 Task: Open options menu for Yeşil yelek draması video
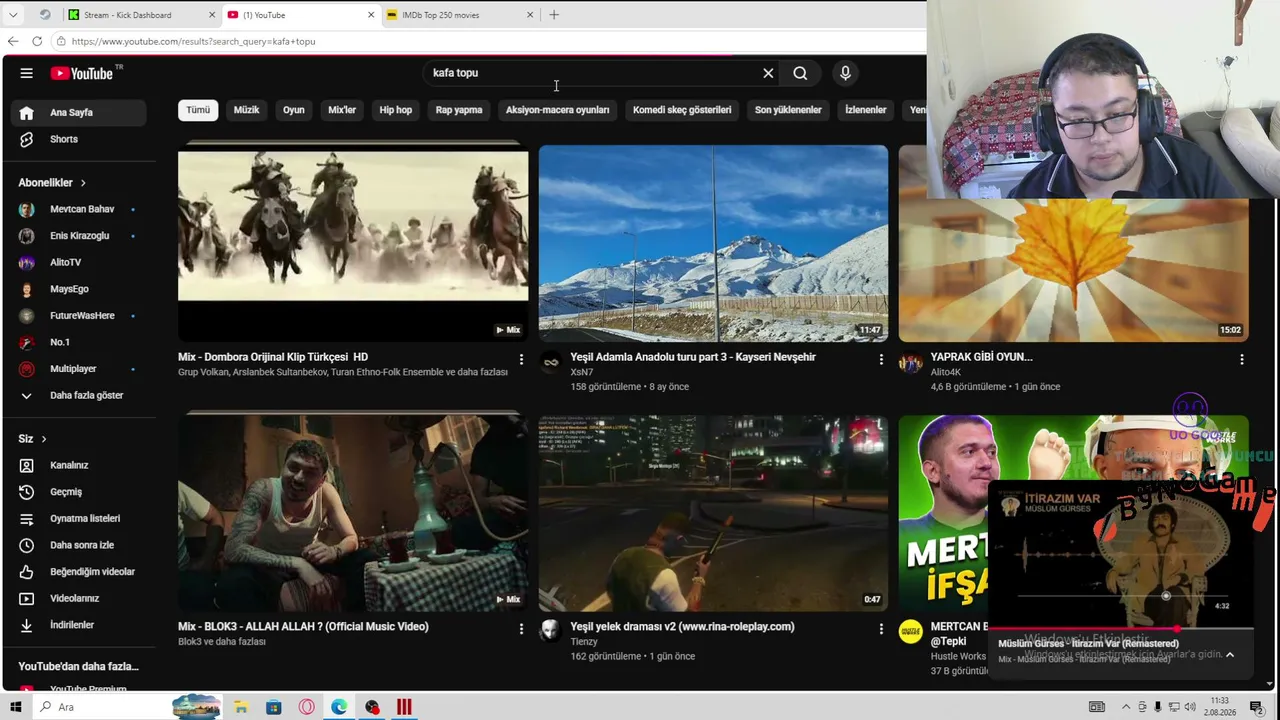[881, 629]
